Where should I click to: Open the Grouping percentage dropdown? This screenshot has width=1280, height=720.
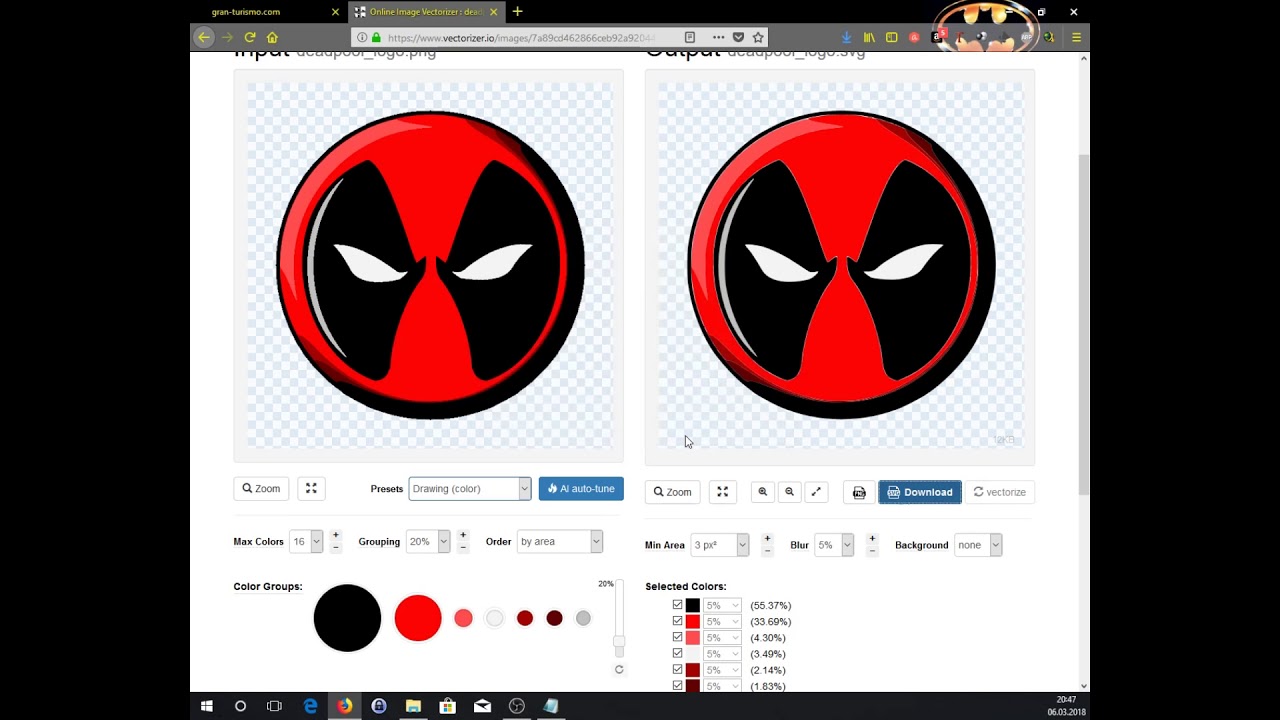click(428, 541)
